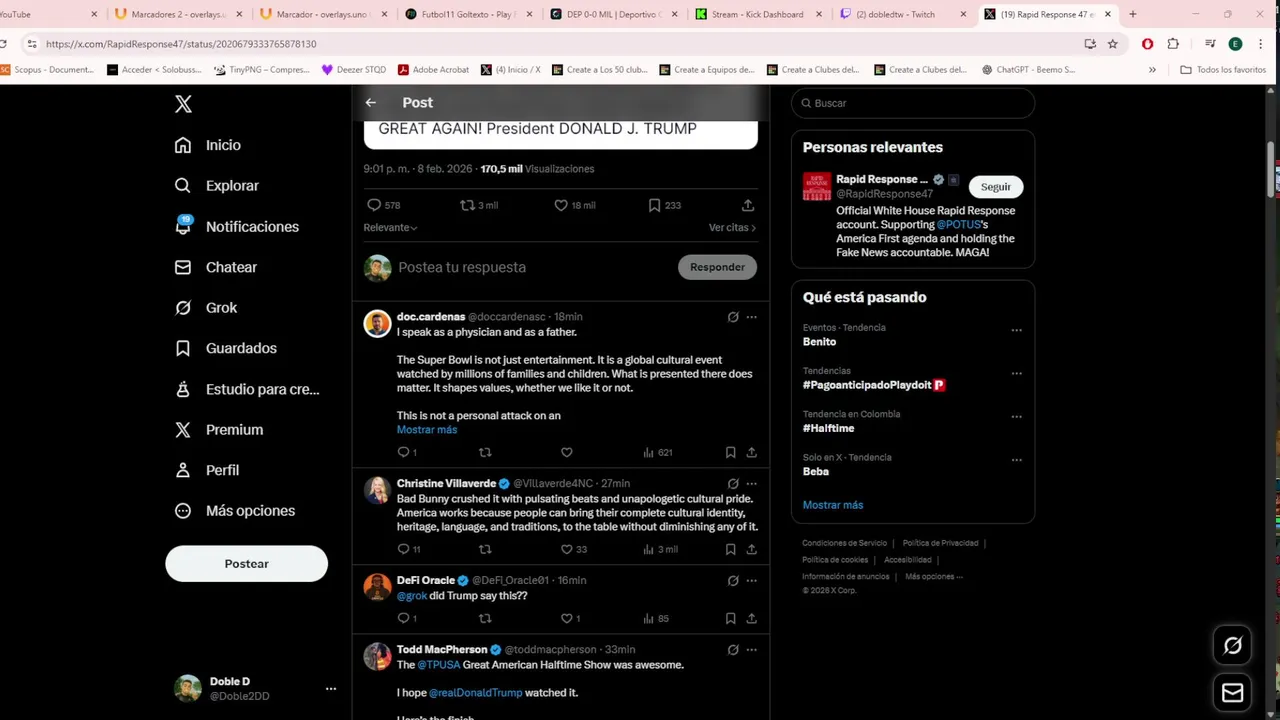
Task: Open the floating Grok button
Action: (x=1232, y=646)
